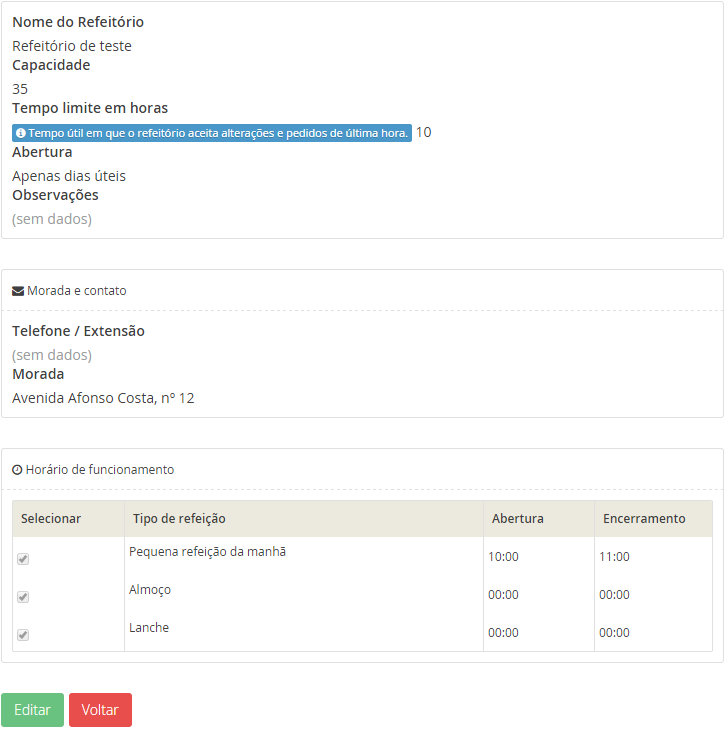Click the Selecionar column header
Image resolution: width=726 pixels, height=732 pixels.
[51, 518]
